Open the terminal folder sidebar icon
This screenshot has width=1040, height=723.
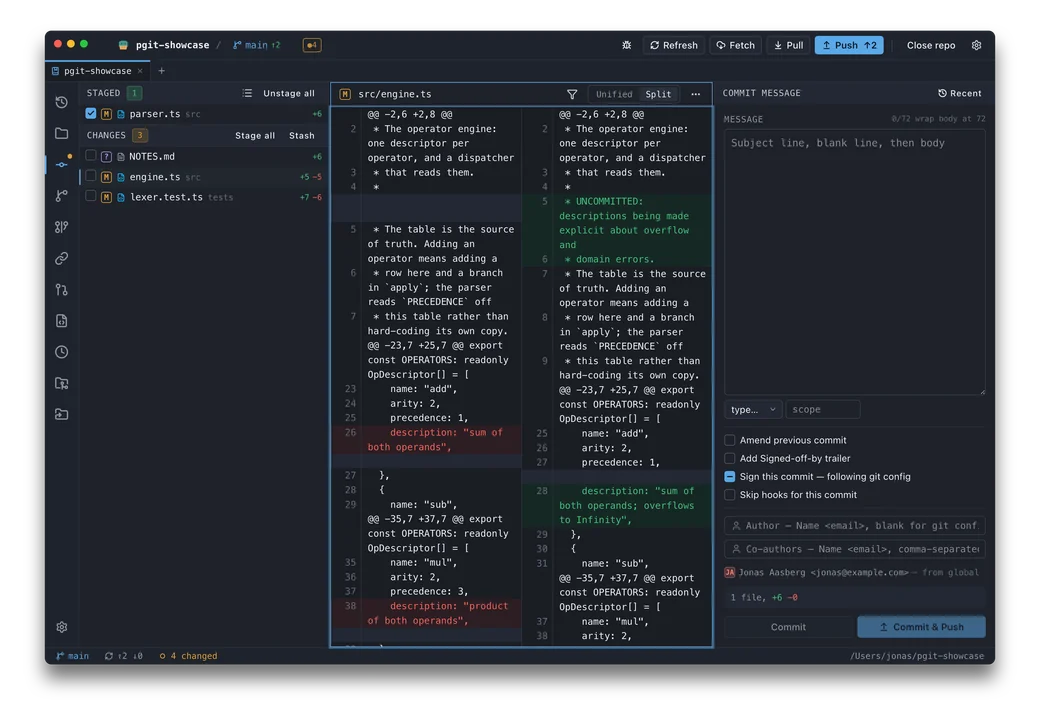tap(62, 415)
